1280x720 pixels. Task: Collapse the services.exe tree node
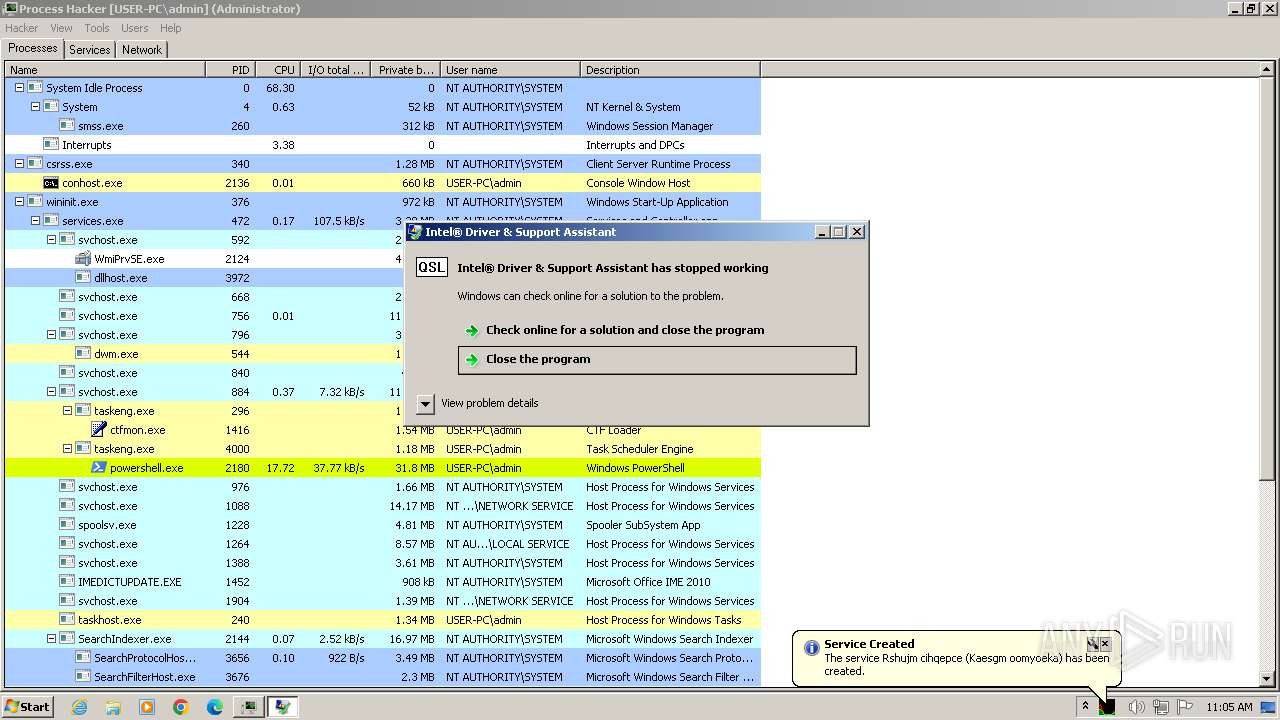(35, 221)
